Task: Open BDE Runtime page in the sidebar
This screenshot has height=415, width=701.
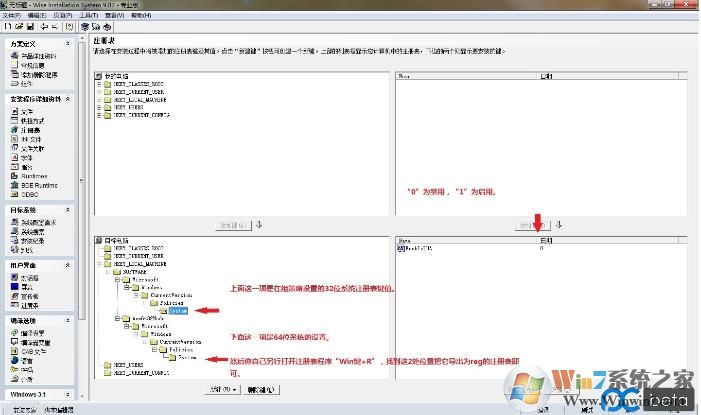Action: [34, 185]
